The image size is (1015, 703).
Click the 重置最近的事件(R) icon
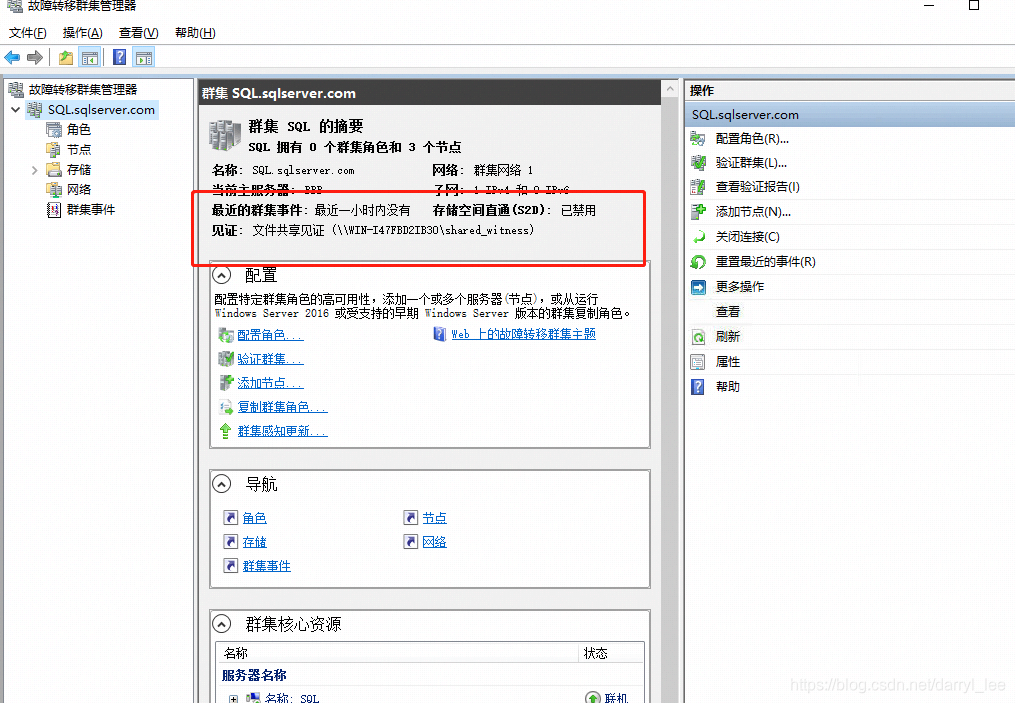tap(698, 262)
